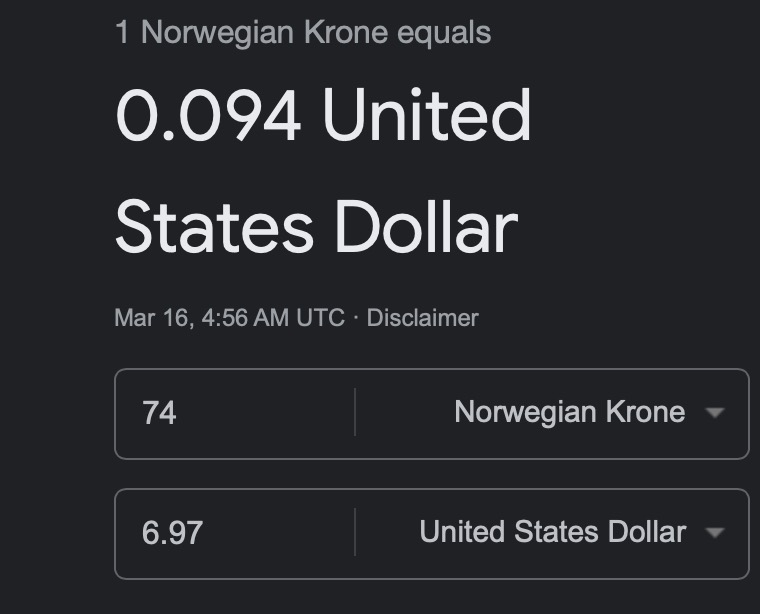The image size is (760, 614).
Task: Click the word "States" in the large heading
Action: click(x=215, y=226)
